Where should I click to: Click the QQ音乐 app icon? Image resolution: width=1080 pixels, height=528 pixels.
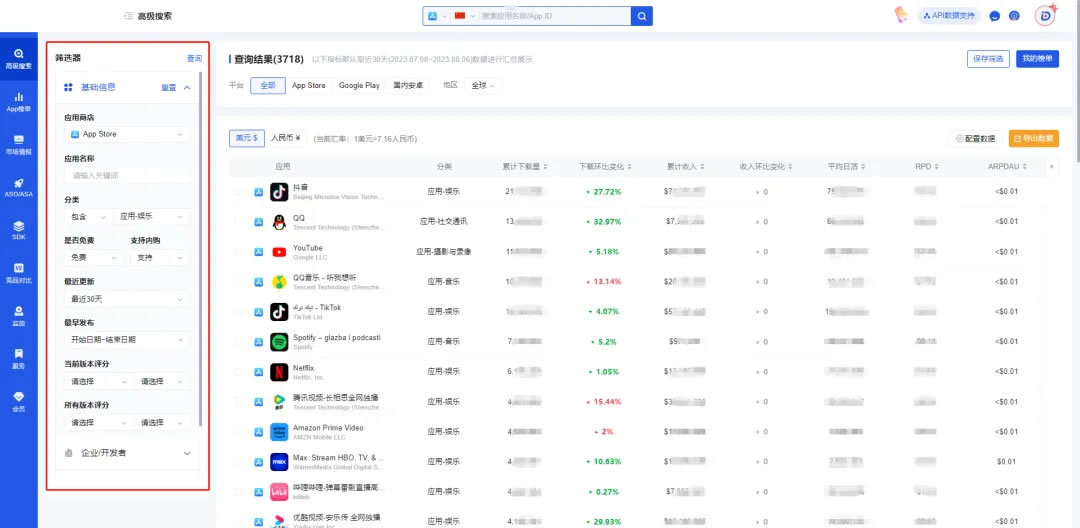click(279, 282)
